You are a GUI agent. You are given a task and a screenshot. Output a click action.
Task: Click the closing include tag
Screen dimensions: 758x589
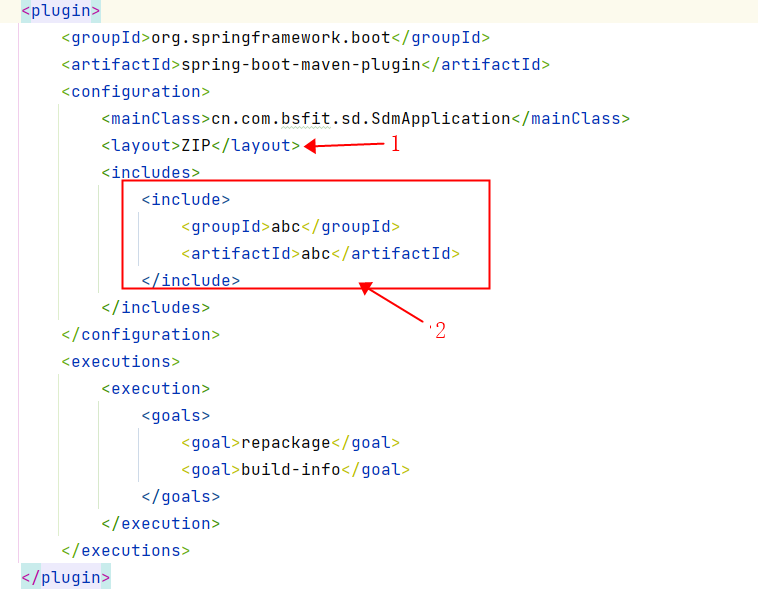pos(190,280)
